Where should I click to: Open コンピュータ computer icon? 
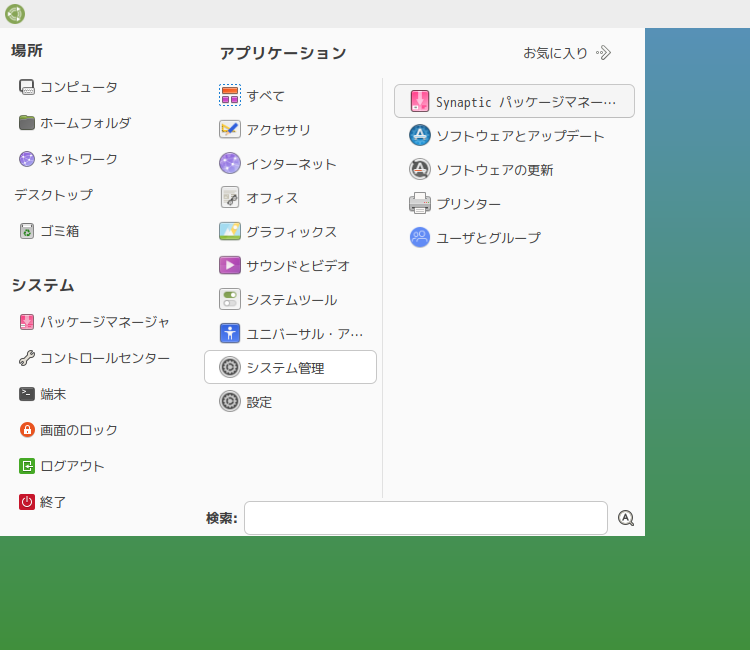27,87
